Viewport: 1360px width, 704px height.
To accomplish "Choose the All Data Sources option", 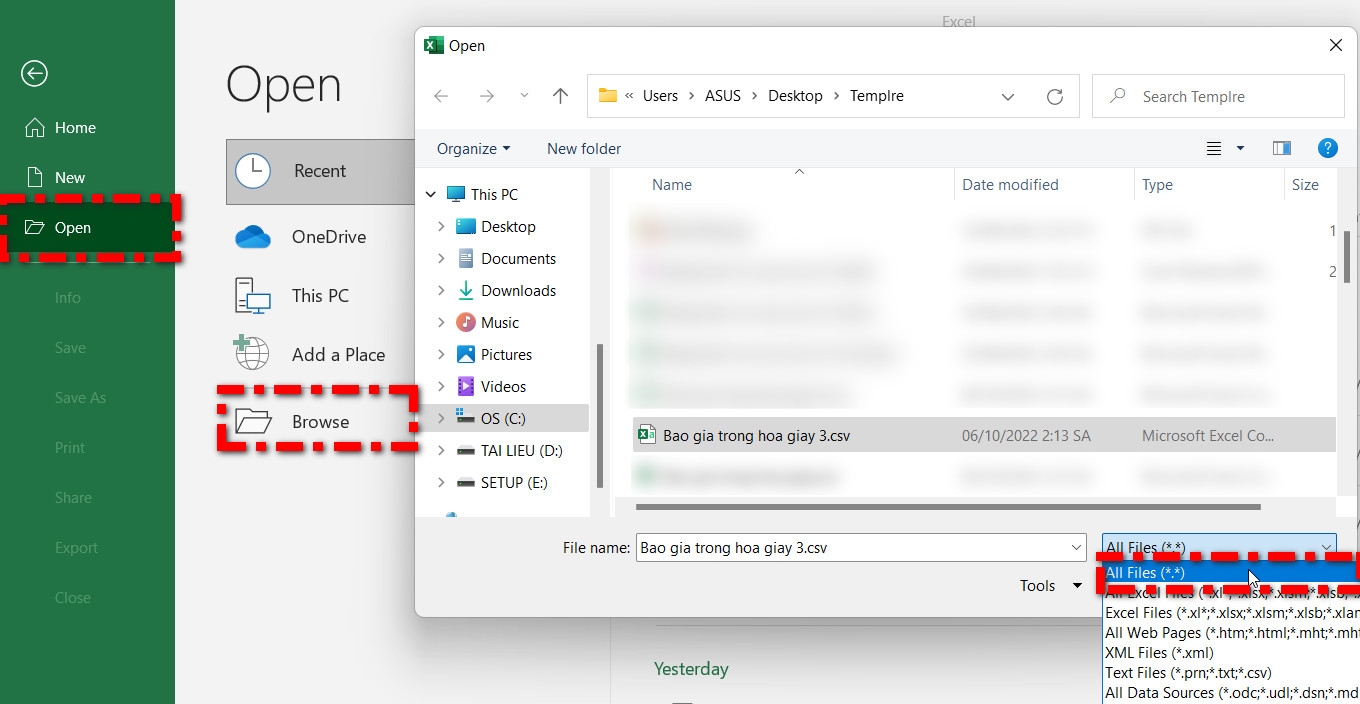I will click(x=1231, y=693).
